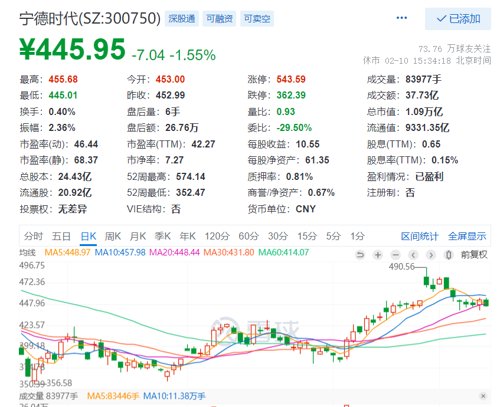
Task: Click the 盈利情况 value 已盈利
Action: (x=429, y=176)
